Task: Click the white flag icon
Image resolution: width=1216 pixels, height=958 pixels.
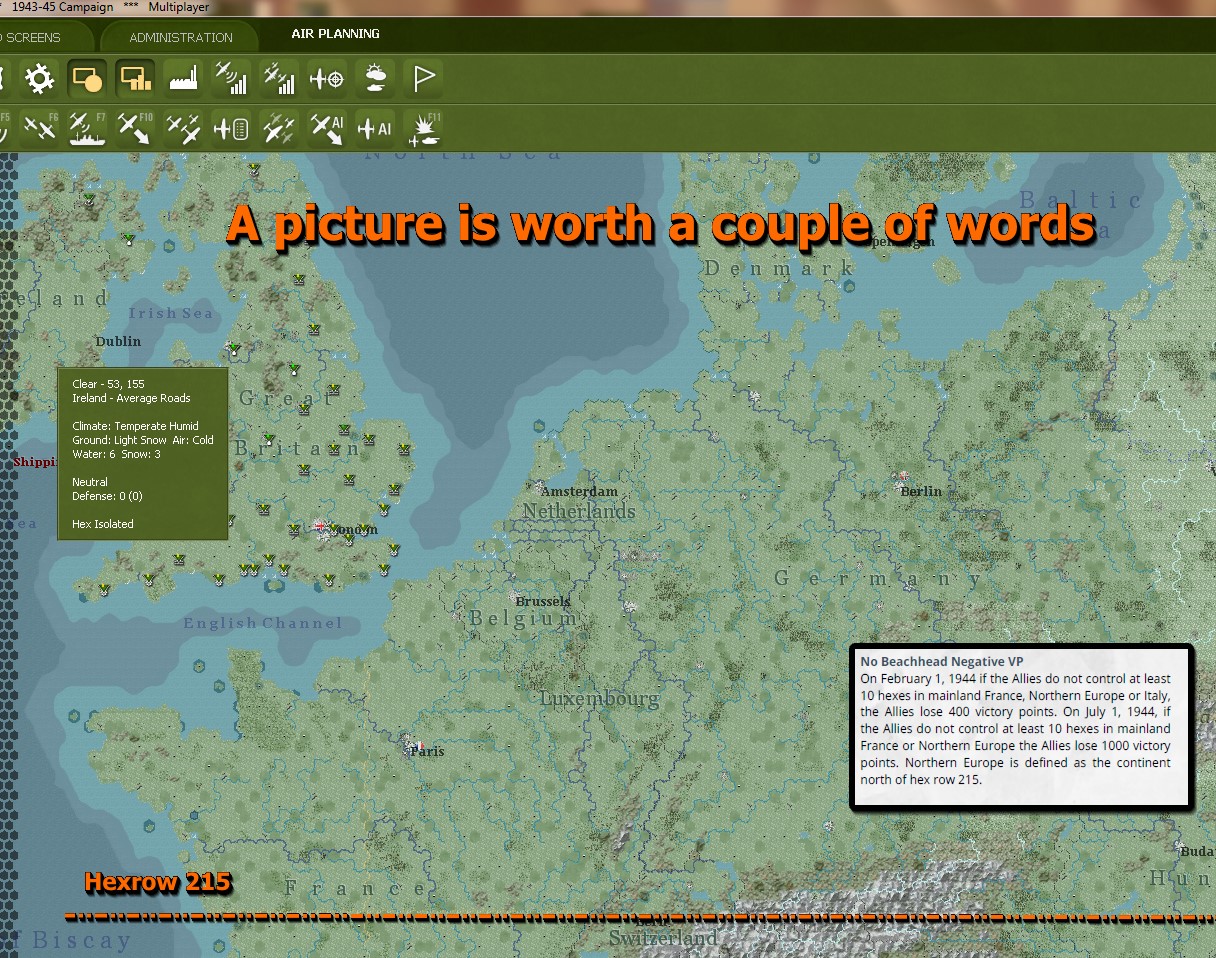Action: (423, 79)
